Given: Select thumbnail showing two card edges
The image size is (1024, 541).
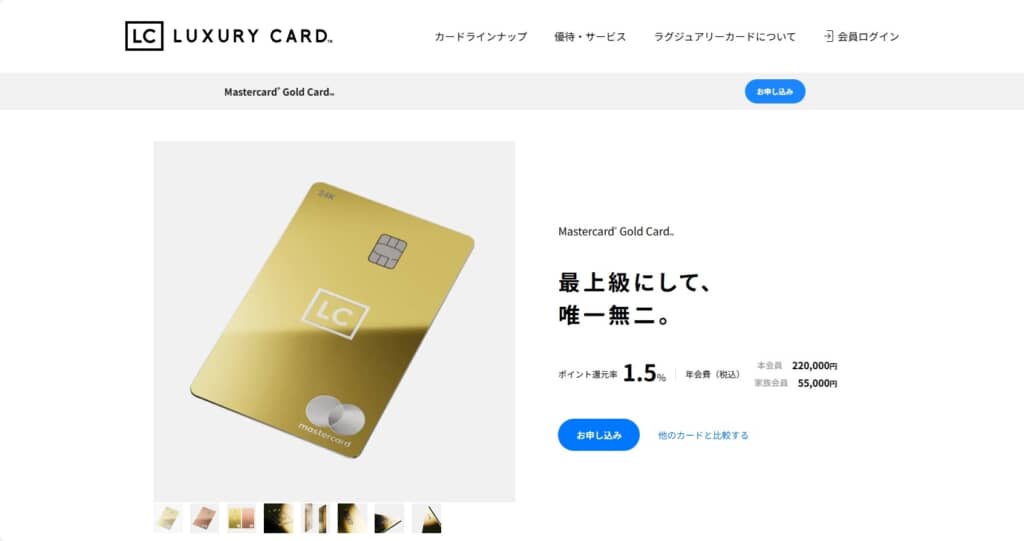Looking at the screenshot, I should pos(315,518).
